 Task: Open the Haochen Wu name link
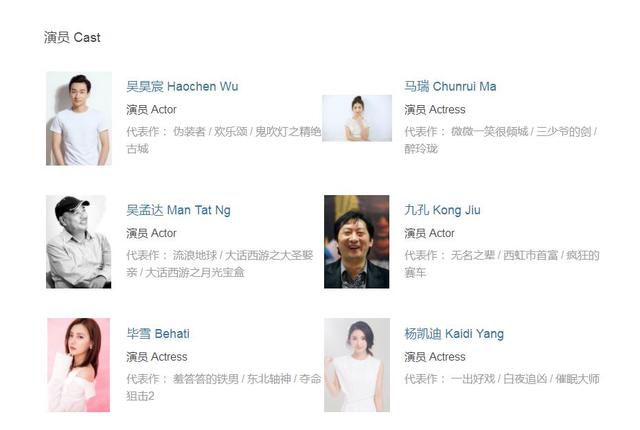182,86
